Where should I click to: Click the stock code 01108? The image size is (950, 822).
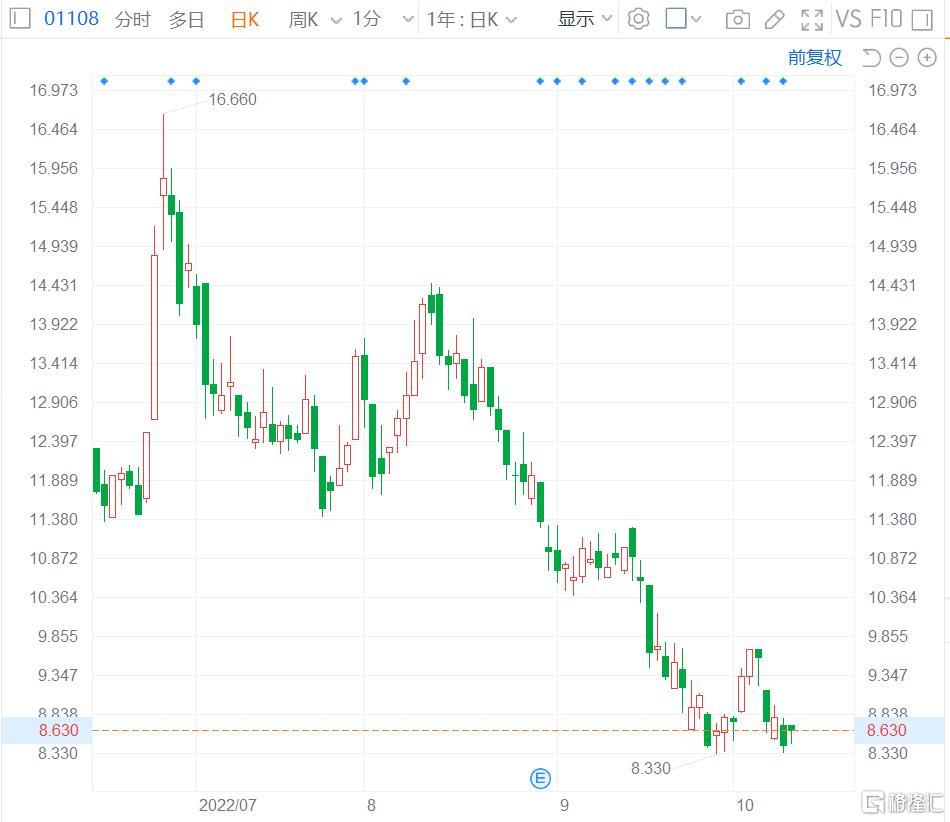tap(71, 19)
